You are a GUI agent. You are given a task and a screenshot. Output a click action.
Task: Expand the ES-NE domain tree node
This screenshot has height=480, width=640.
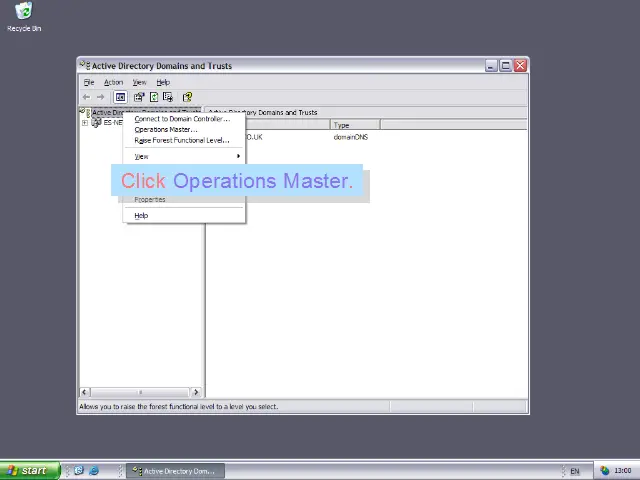(84, 122)
